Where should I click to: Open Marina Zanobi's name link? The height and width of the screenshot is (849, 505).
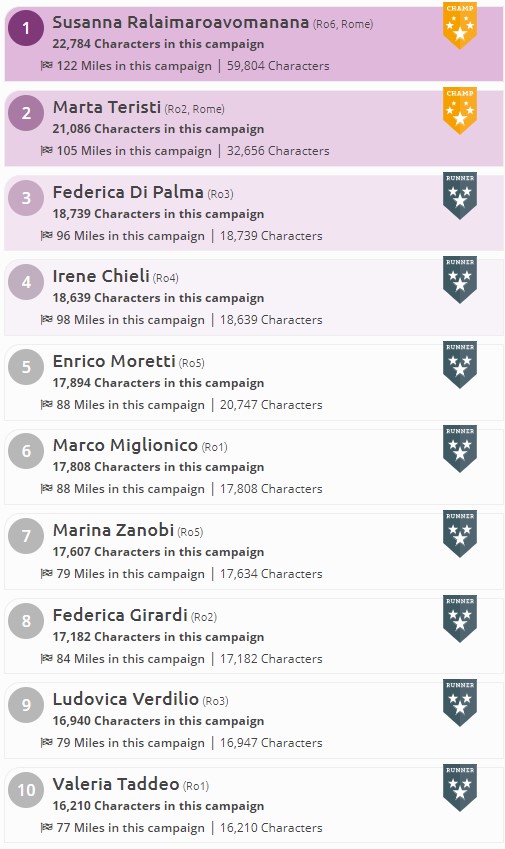tap(113, 530)
